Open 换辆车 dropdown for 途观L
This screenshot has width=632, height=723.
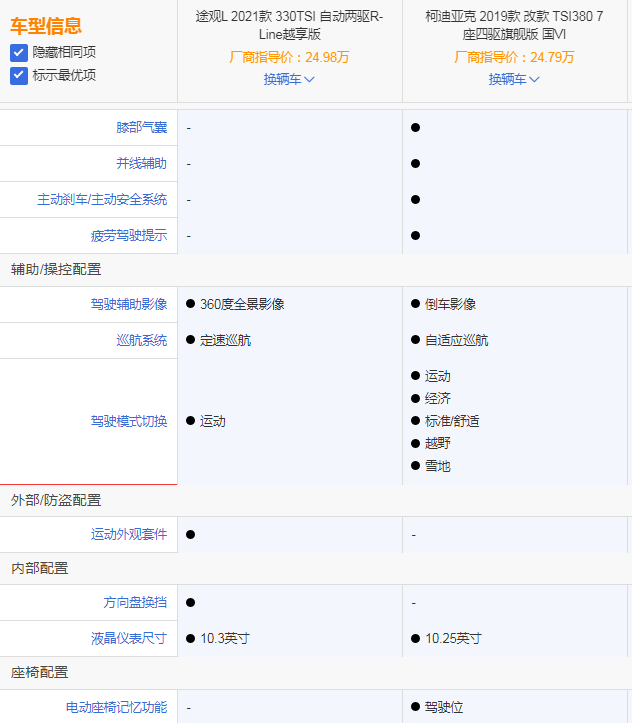pos(289,79)
